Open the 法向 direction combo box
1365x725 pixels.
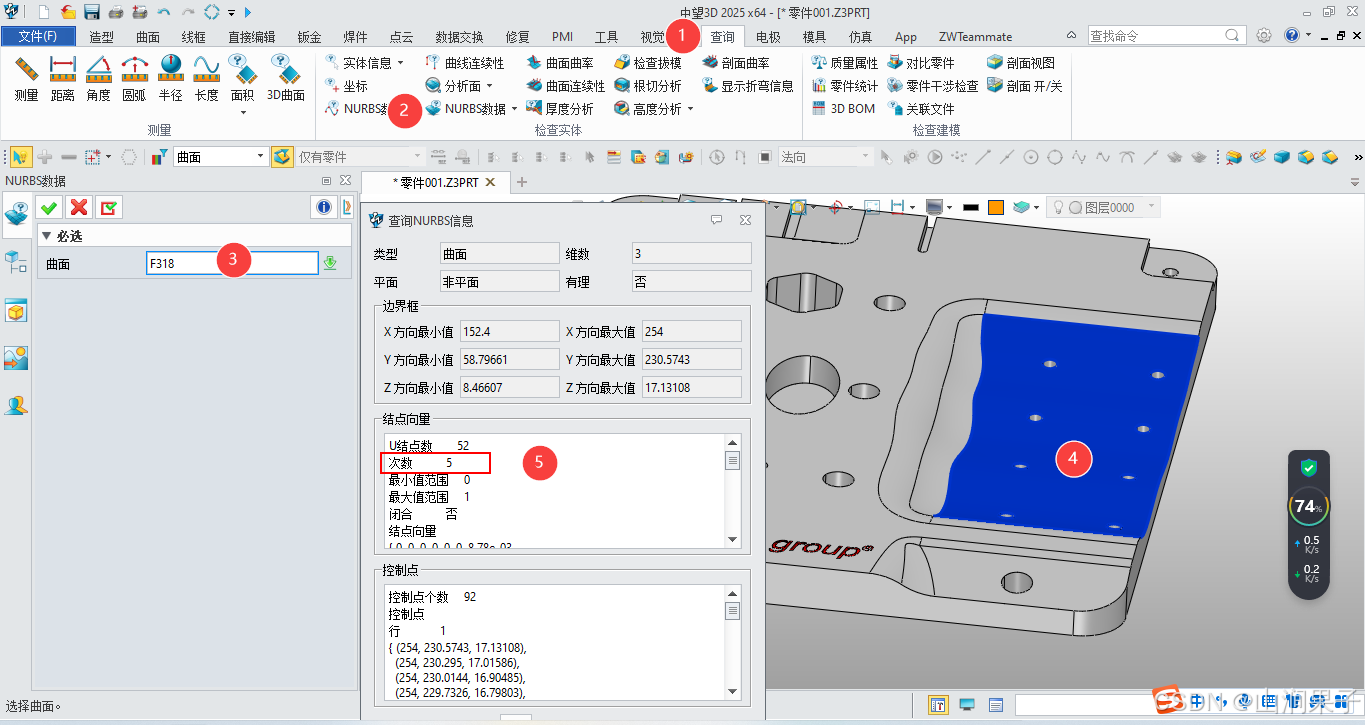(x=826, y=157)
